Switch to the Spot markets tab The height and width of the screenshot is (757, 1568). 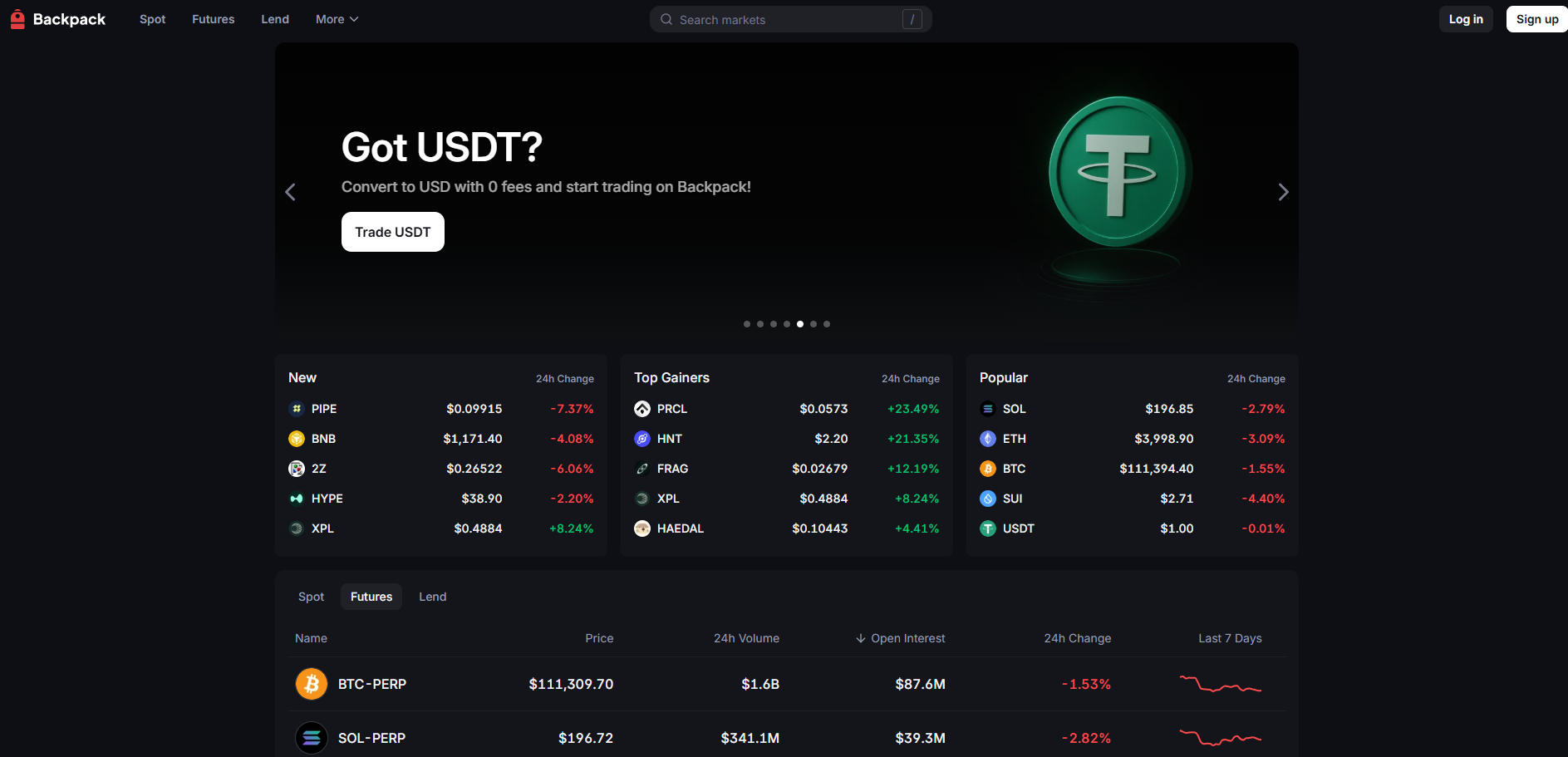tap(311, 597)
